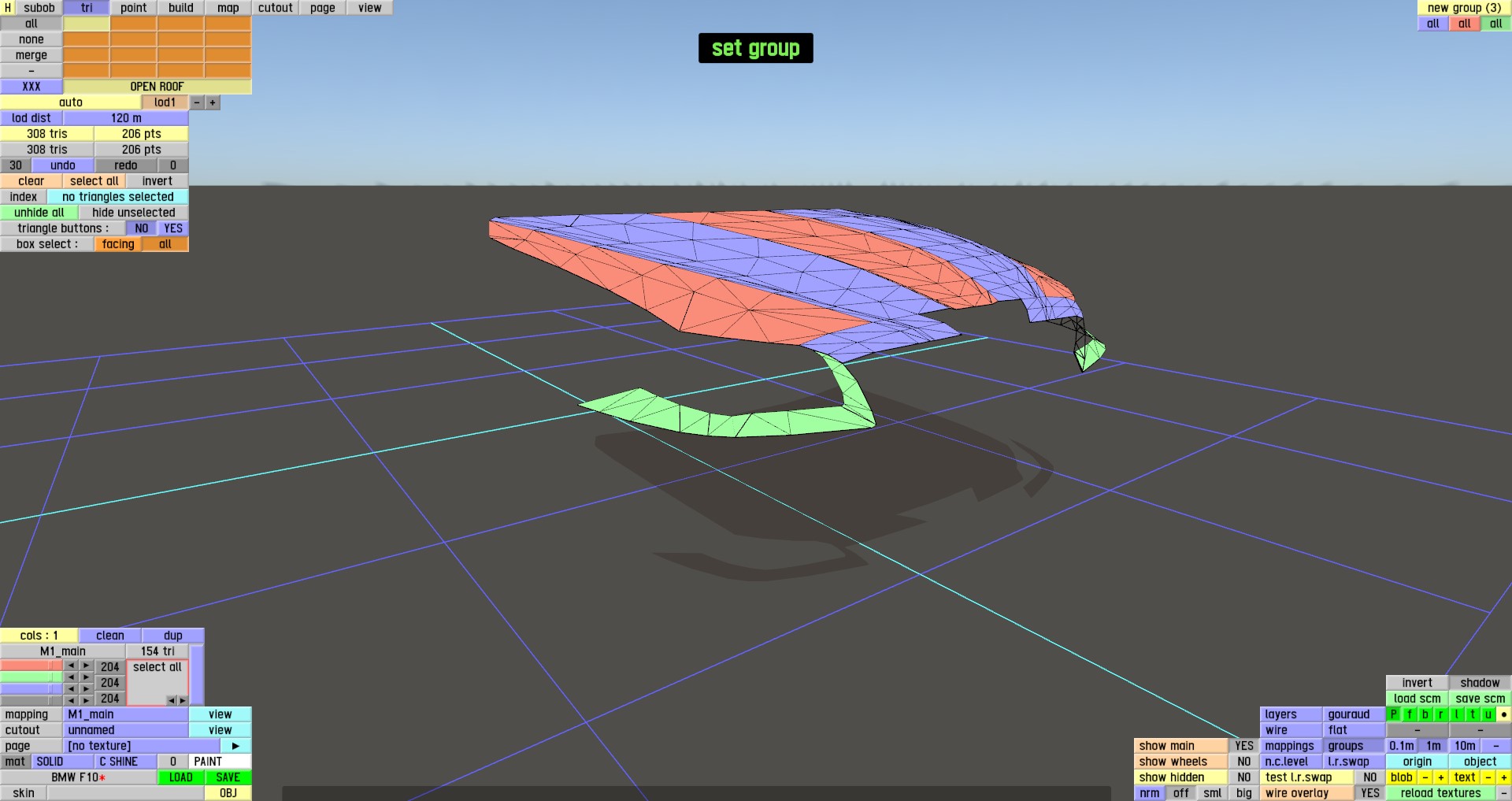Set triangle buttons to YES
The width and height of the screenshot is (1512, 801).
tap(173, 228)
